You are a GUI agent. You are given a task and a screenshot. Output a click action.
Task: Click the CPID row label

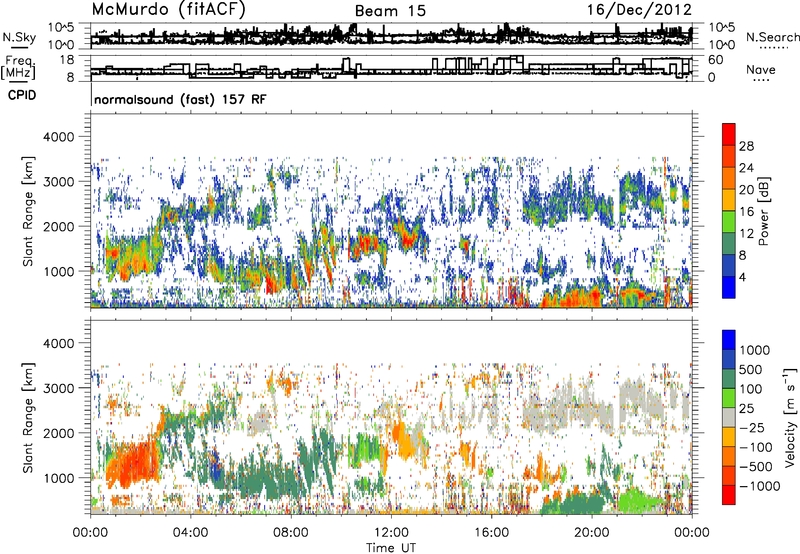pyautogui.click(x=22, y=95)
